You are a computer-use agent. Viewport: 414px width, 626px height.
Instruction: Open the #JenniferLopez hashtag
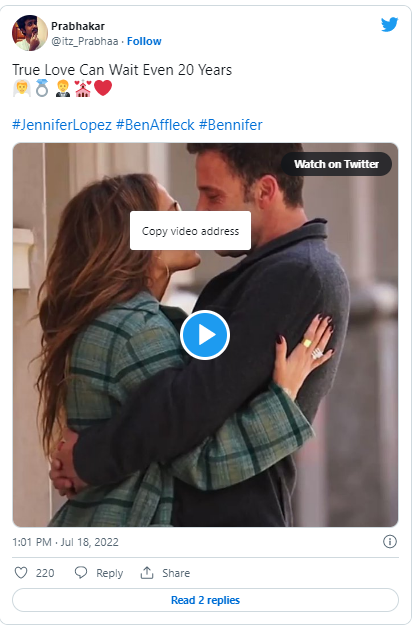(62, 125)
